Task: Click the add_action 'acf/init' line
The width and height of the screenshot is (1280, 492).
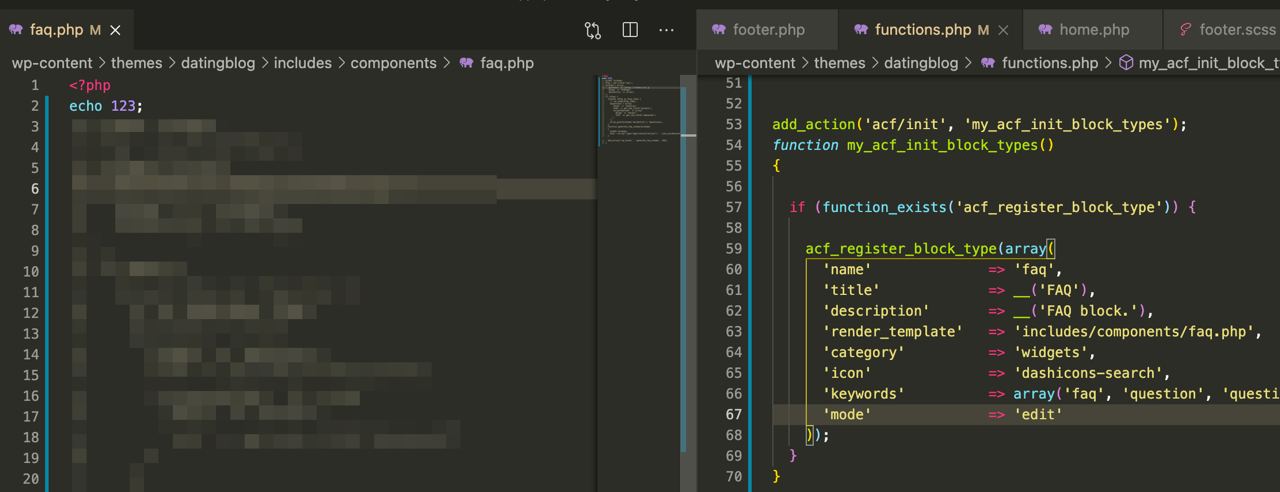Action: tap(979, 125)
